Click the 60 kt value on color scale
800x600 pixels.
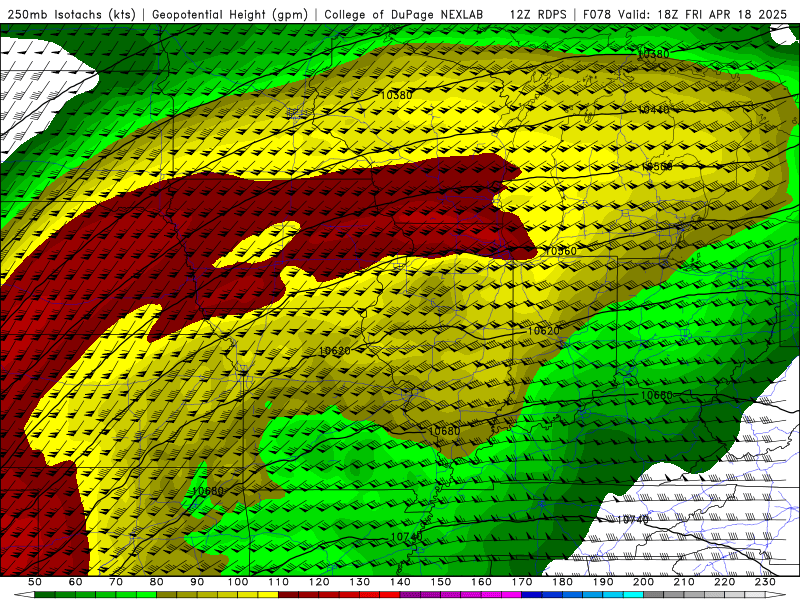[x=76, y=582]
